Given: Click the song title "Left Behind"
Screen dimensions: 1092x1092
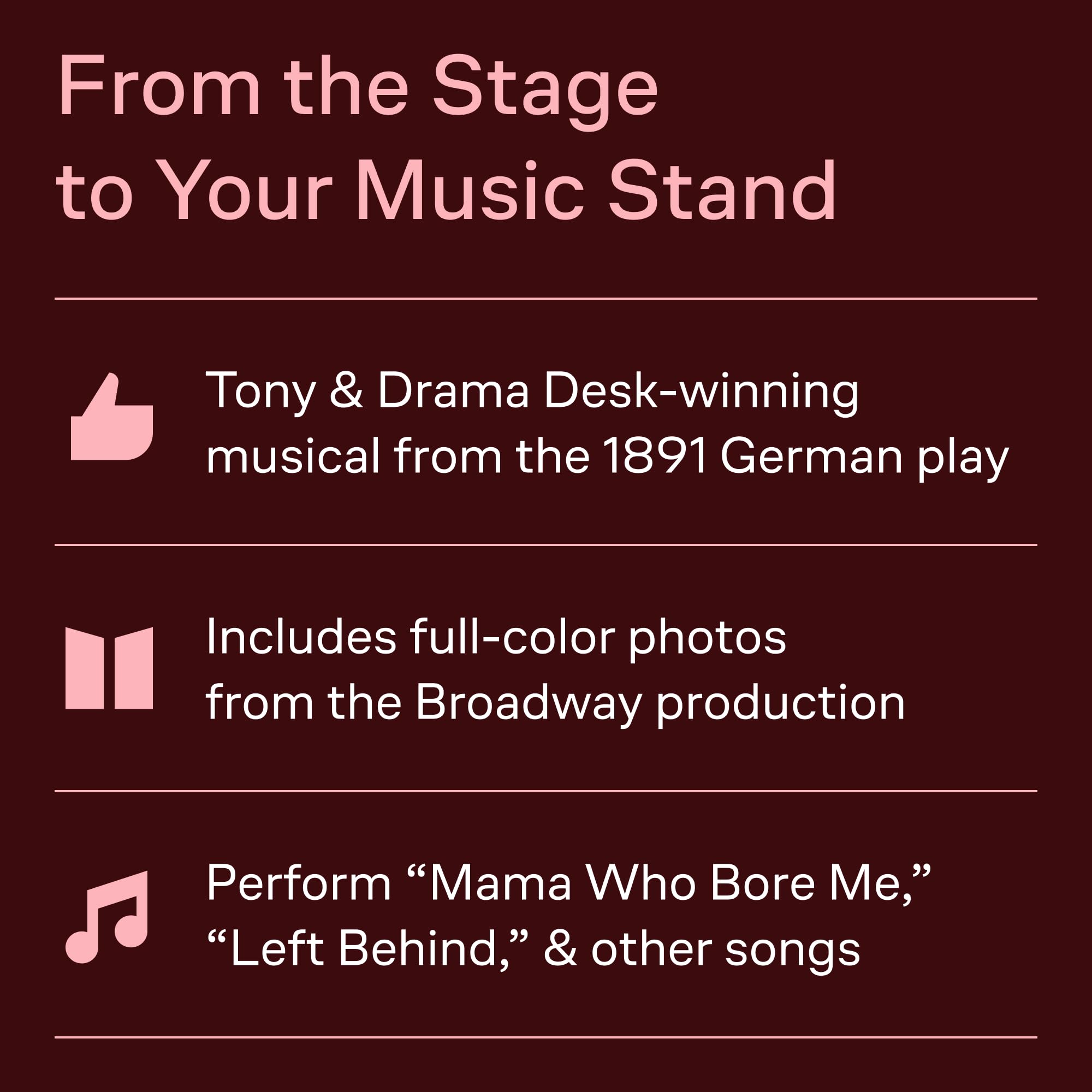Looking at the screenshot, I should coord(362,949).
